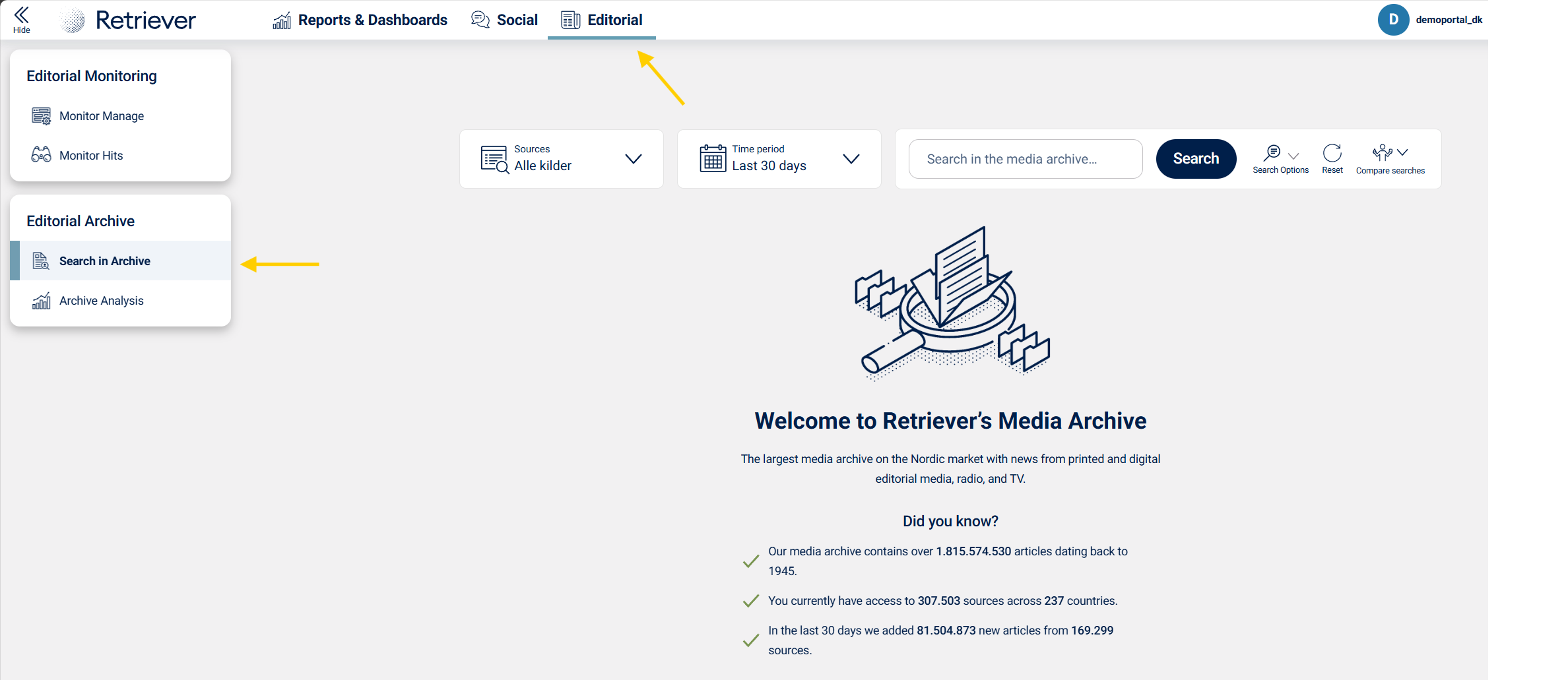Switch to the Social tab

(x=505, y=20)
